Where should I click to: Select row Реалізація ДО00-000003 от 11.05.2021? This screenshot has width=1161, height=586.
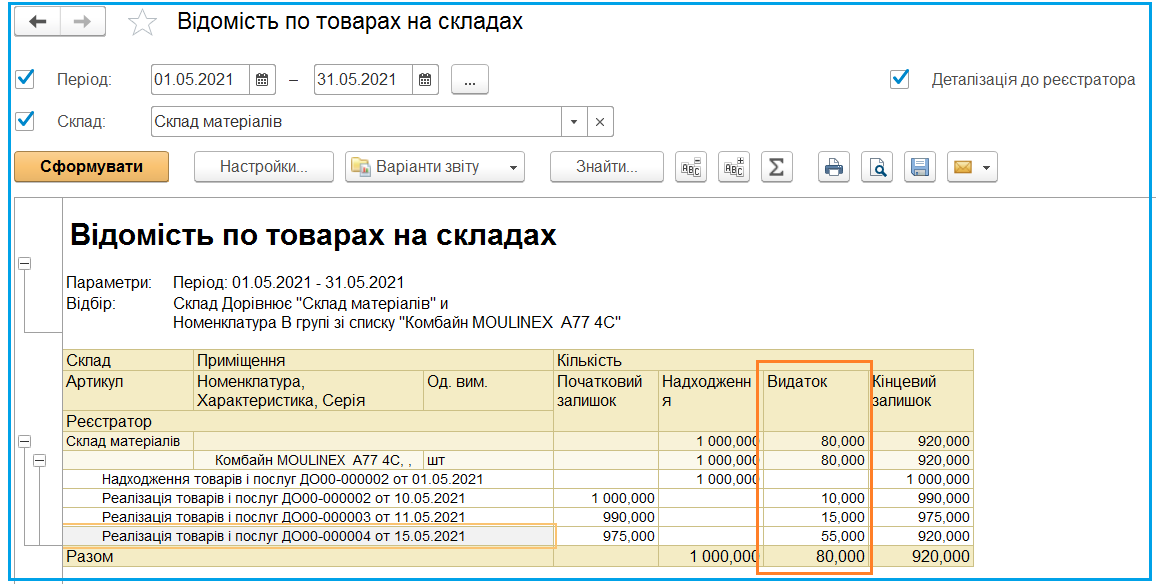pyautogui.click(x=308, y=517)
